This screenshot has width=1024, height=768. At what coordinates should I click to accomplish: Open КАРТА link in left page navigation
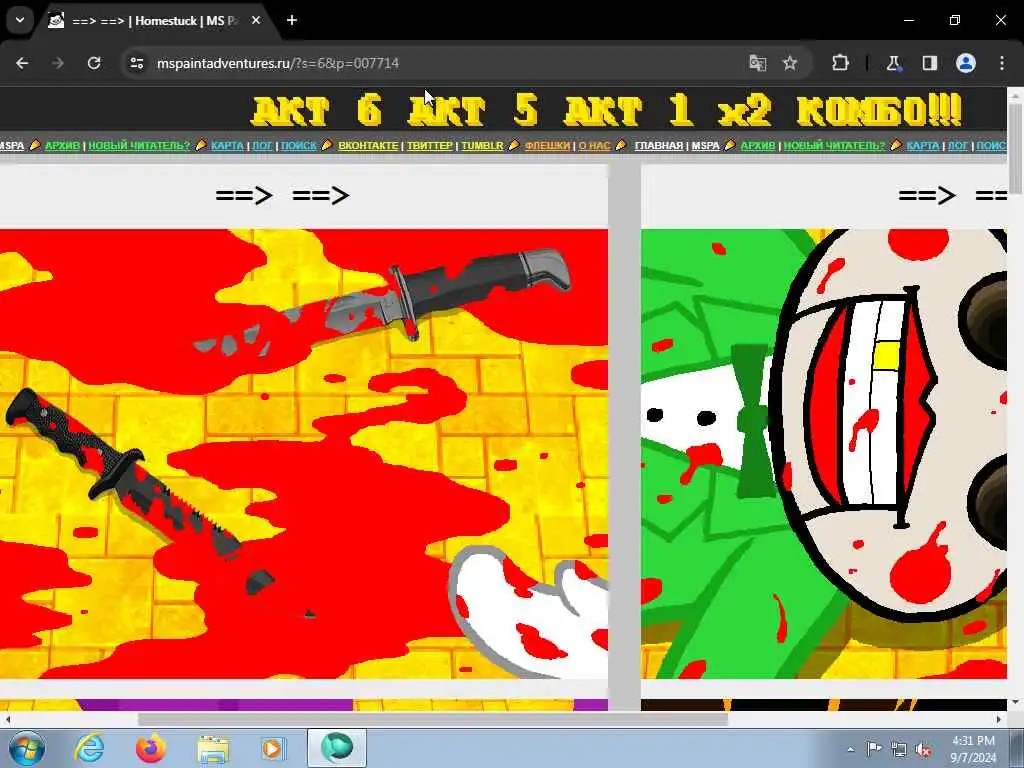point(227,146)
